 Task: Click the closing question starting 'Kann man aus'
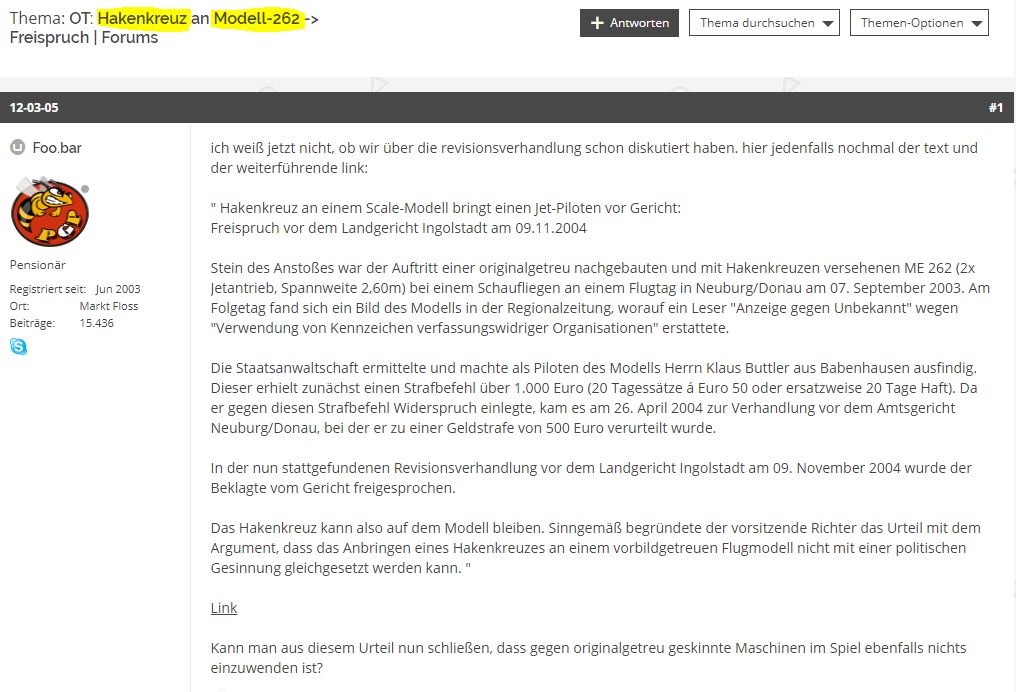click(x=588, y=658)
